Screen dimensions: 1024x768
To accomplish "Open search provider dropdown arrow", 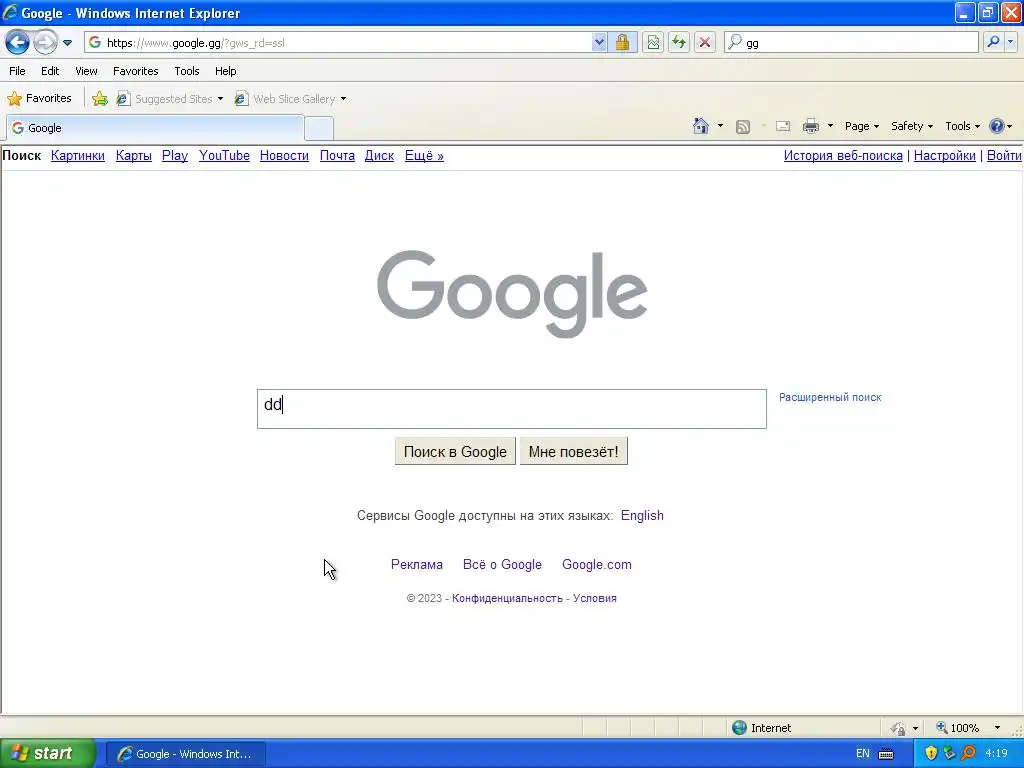I will [x=1010, y=42].
